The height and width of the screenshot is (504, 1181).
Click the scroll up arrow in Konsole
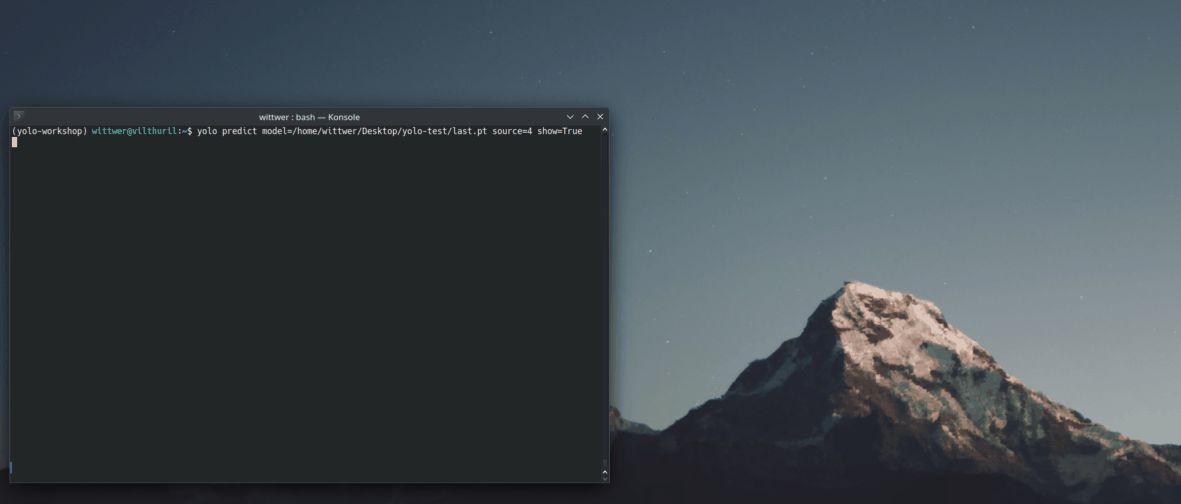tap(604, 130)
